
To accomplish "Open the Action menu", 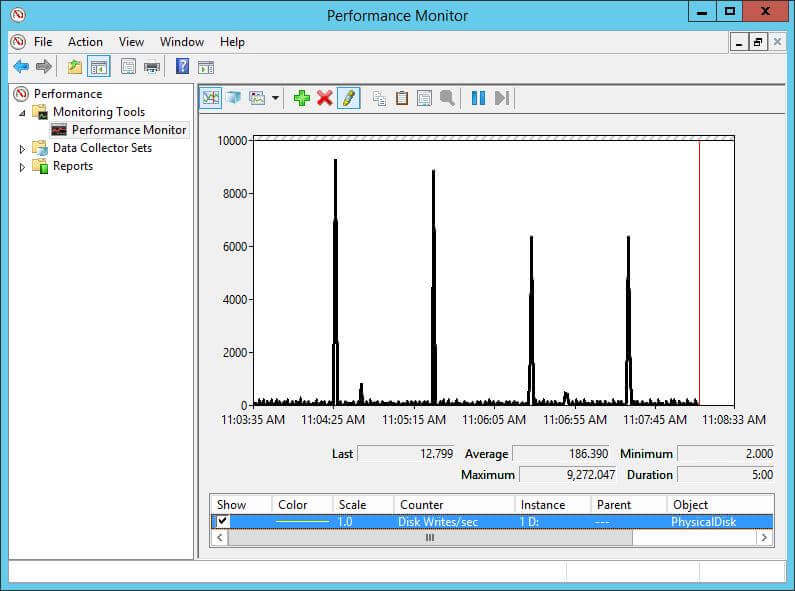I will (85, 42).
